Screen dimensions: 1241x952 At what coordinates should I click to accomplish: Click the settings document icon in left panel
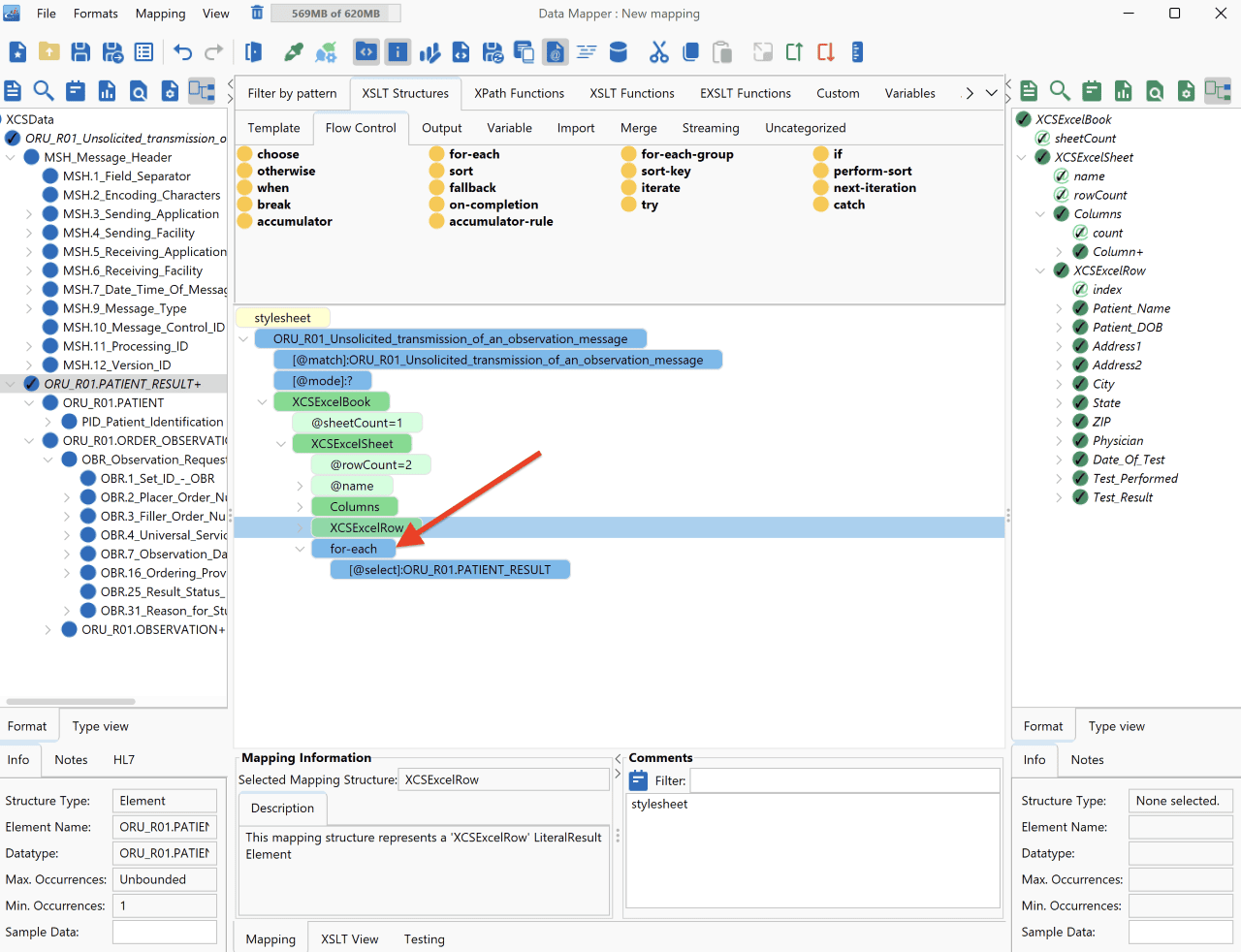pyautogui.click(x=170, y=91)
